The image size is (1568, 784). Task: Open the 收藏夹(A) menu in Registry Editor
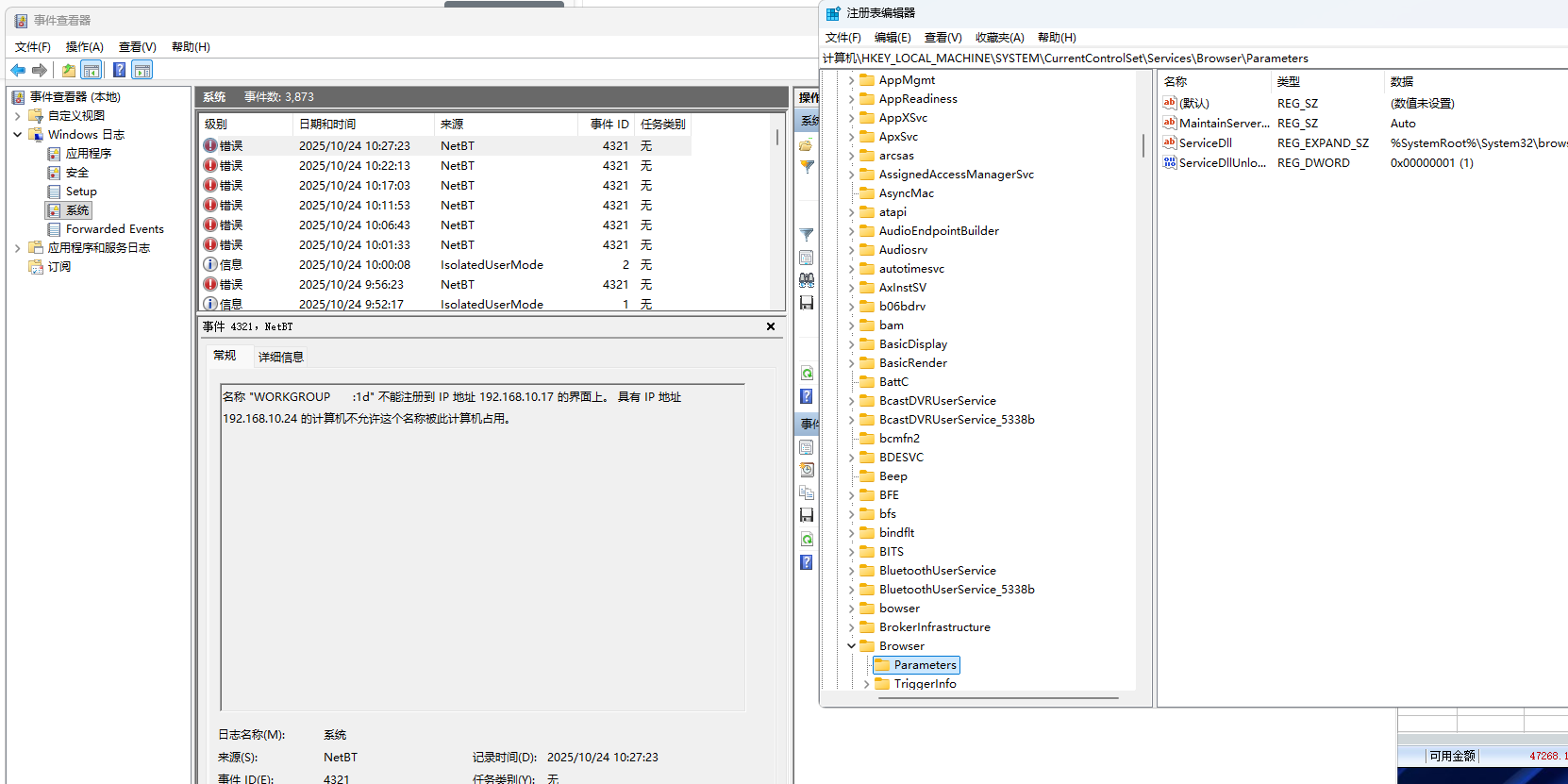pyautogui.click(x=999, y=38)
